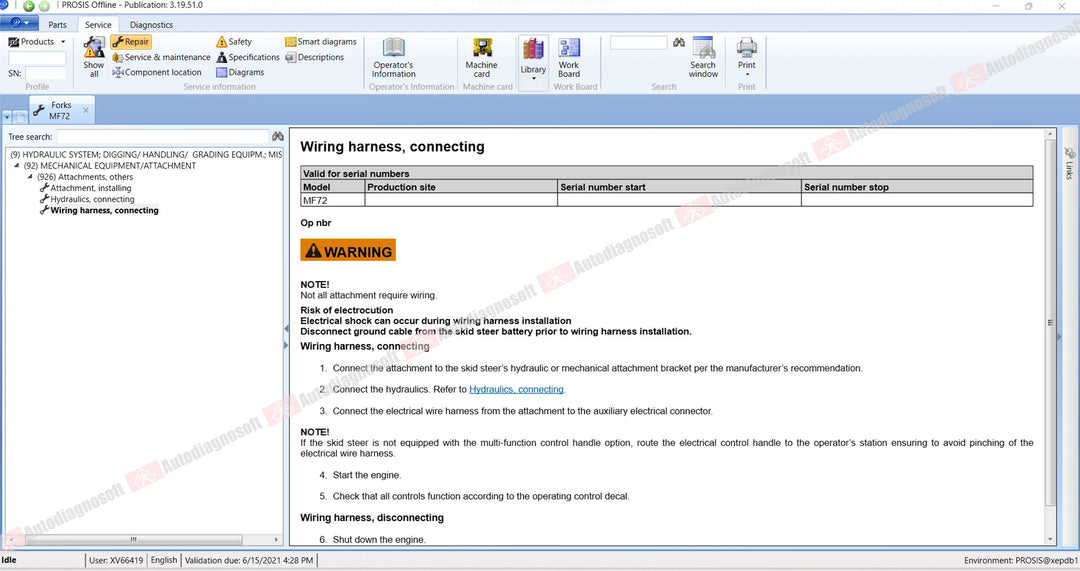
Task: Open the document tab list dropdown
Action: click(7, 117)
